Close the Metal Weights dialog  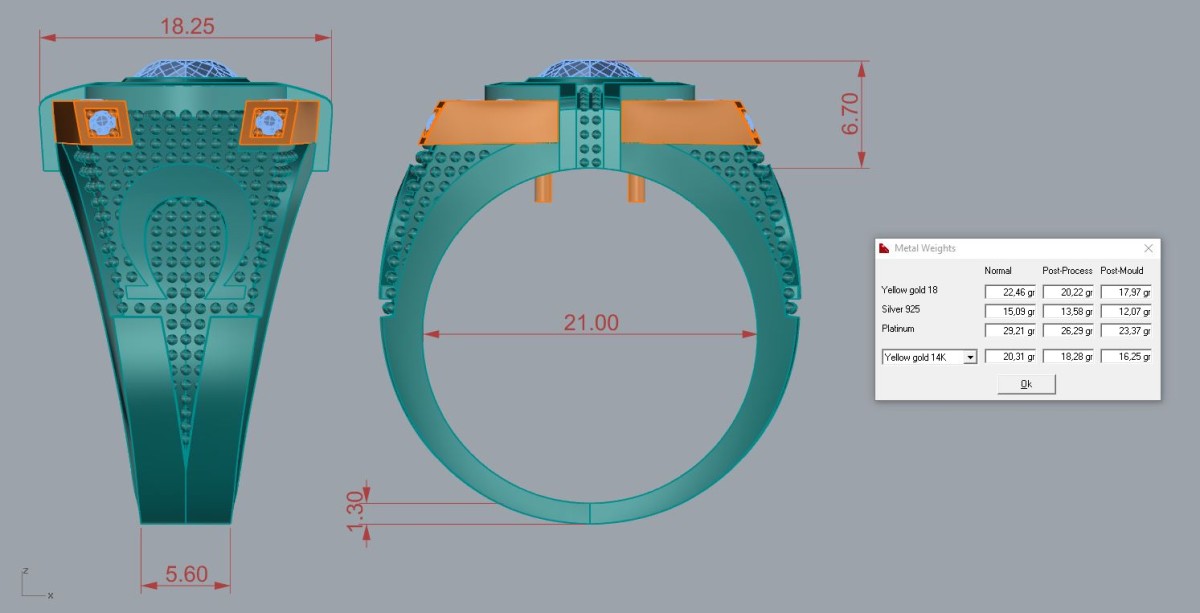pos(1148,248)
